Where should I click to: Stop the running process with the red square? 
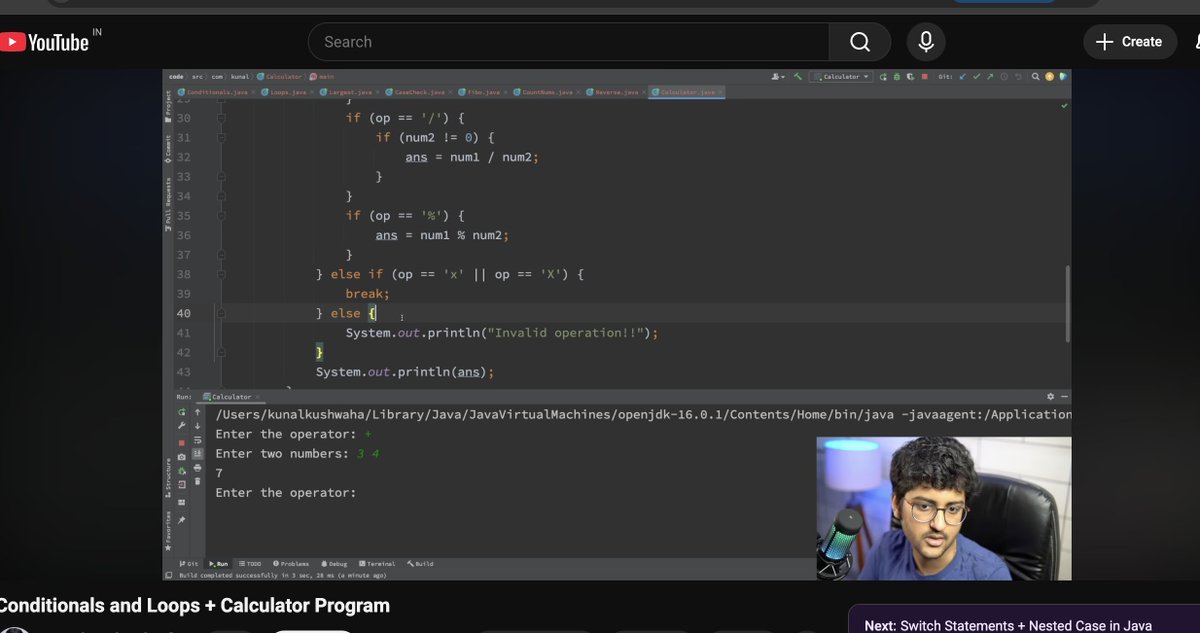click(x=182, y=443)
